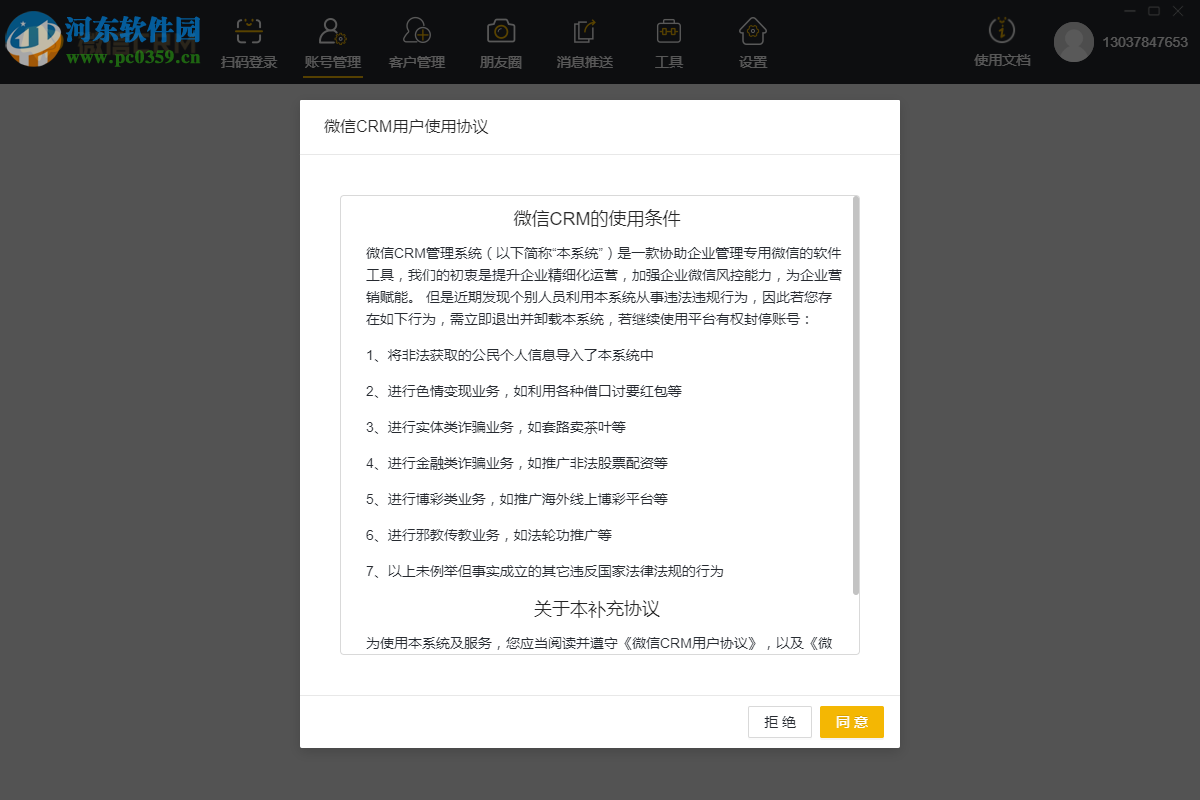The width and height of the screenshot is (1200, 800).
Task: Open the 工具 tools icon
Action: [x=668, y=42]
